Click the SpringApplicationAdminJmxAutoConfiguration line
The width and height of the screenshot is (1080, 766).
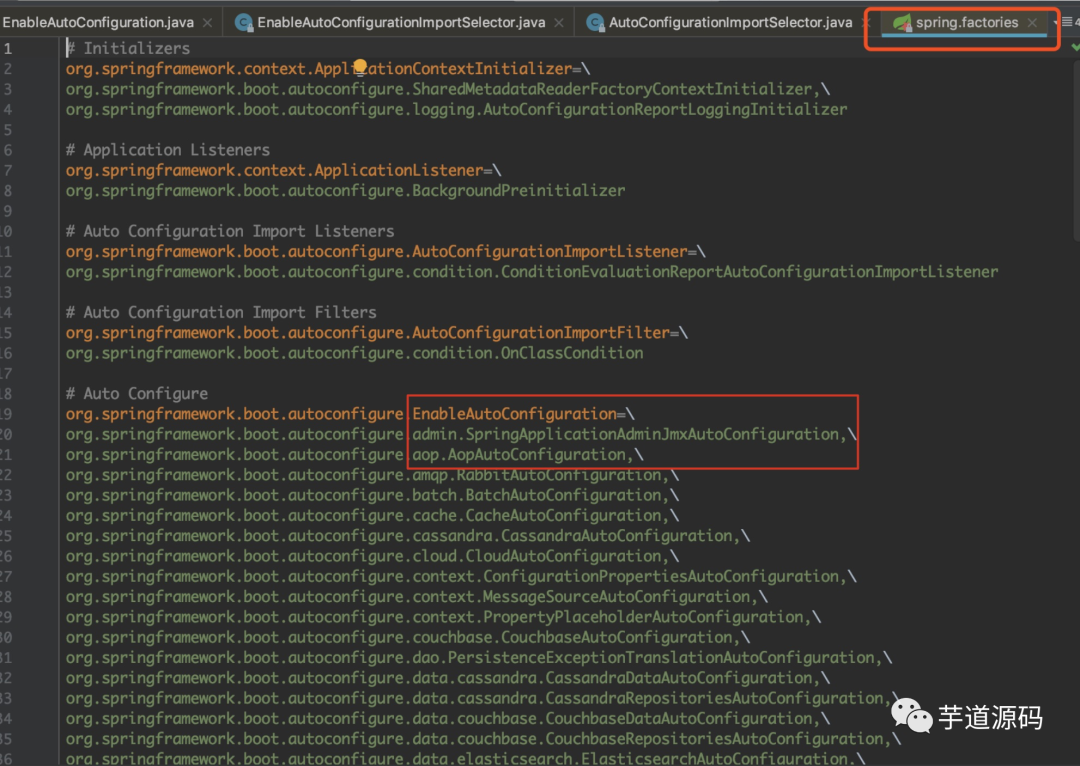461,435
